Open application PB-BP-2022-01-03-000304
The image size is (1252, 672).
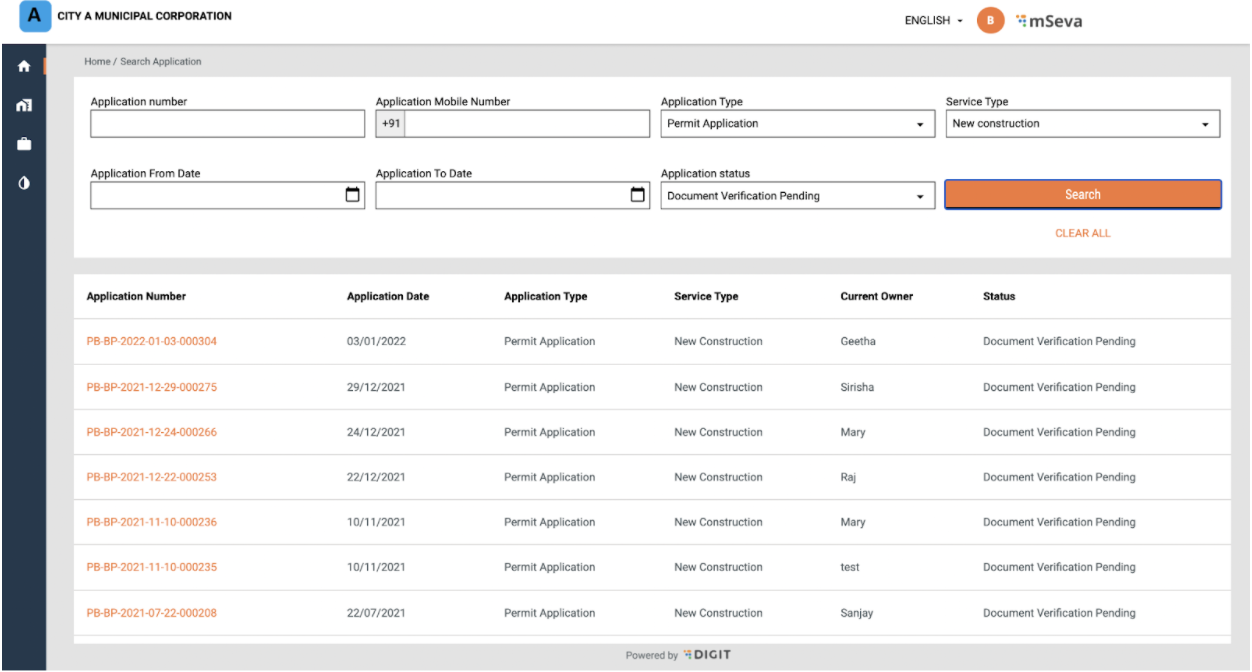coord(152,342)
